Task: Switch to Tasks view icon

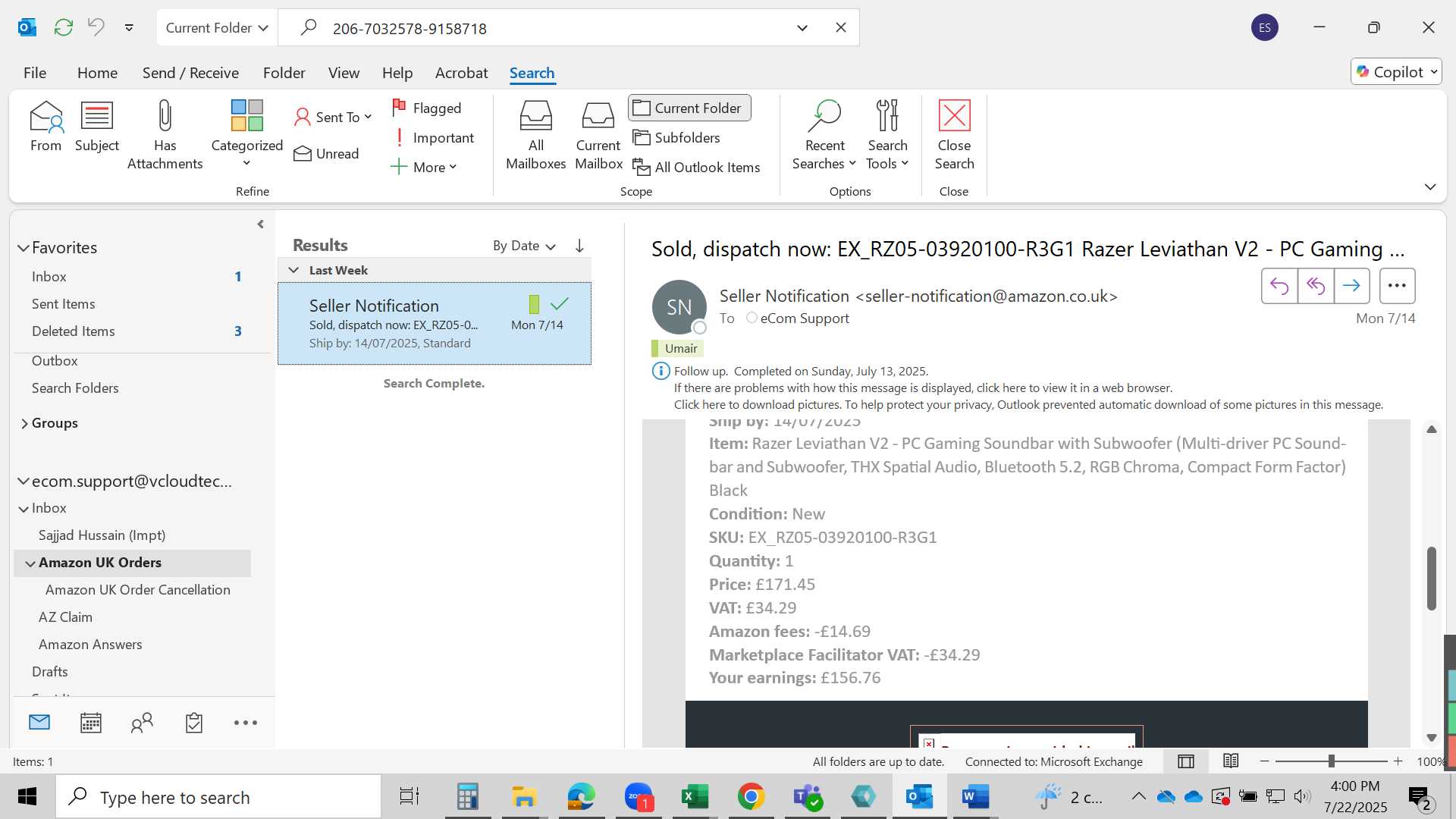Action: click(x=193, y=723)
